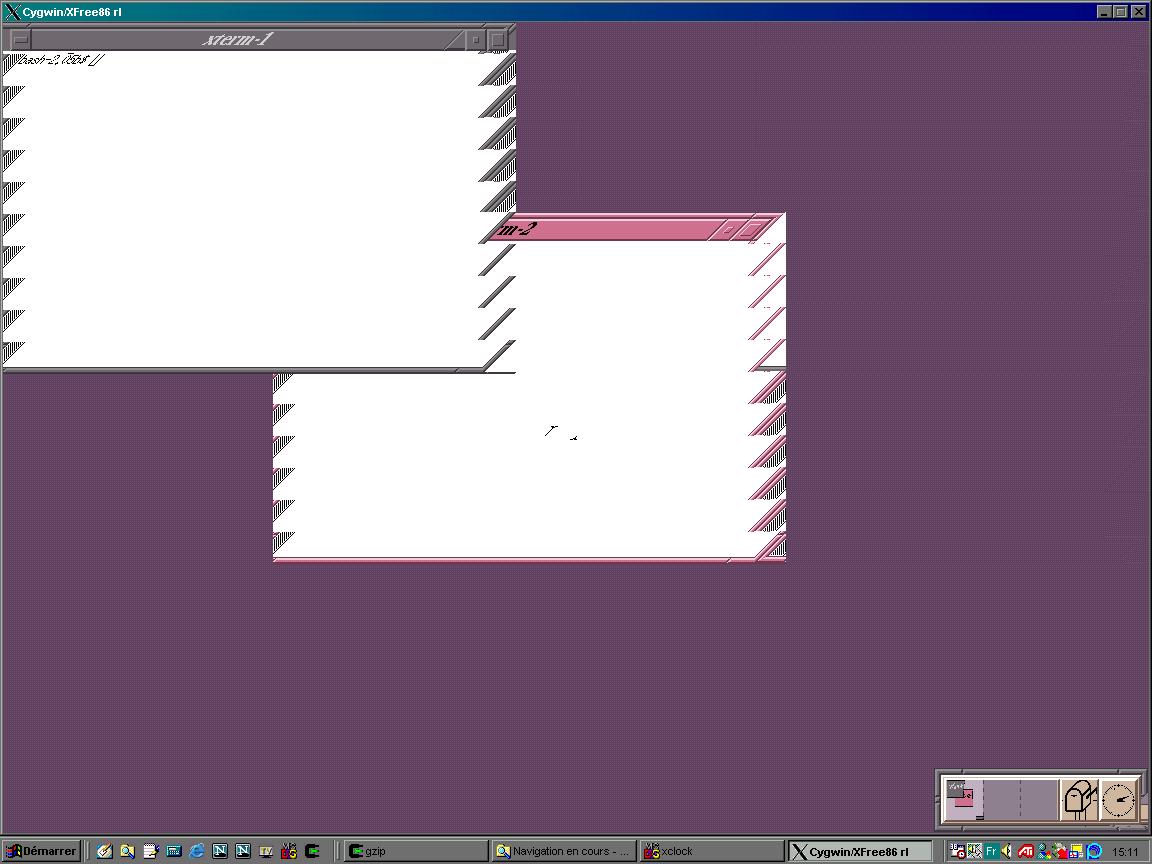
Task: Click the Fr language indicator in system tray
Action: [x=991, y=851]
